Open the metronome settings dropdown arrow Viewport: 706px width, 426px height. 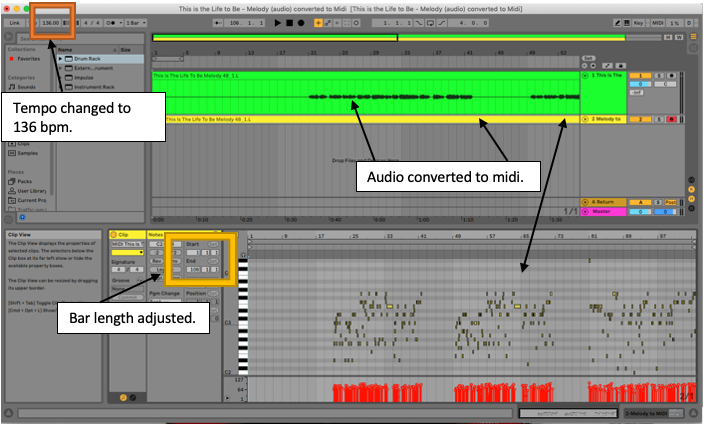point(121,23)
